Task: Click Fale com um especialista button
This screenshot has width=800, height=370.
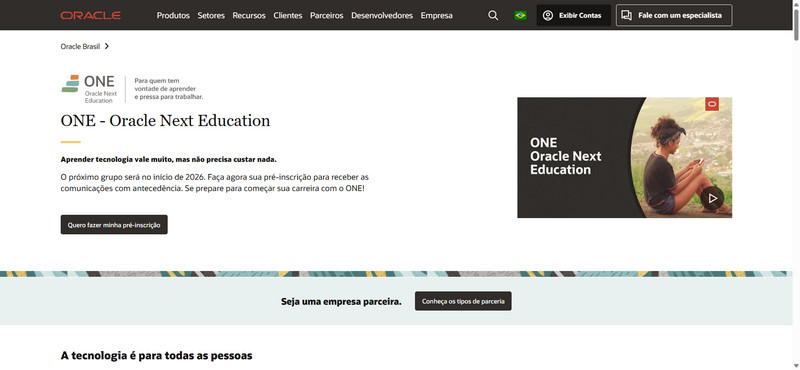Action: [x=674, y=15]
